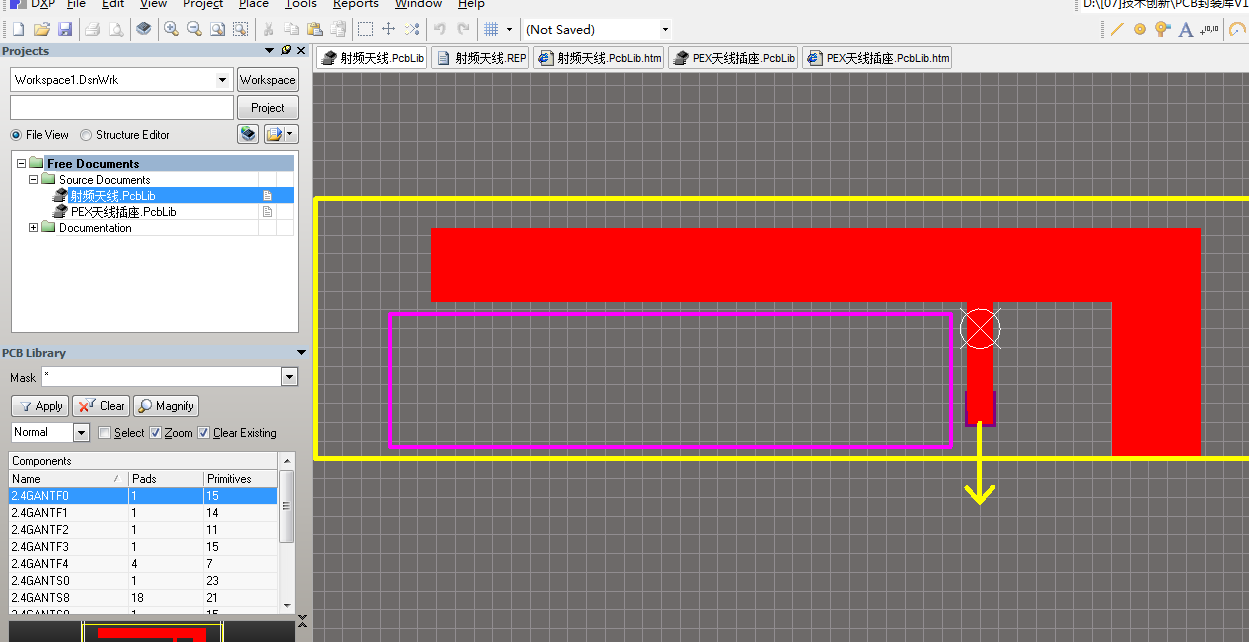Open the Workspace1.DsnWrk dropdown
This screenshot has height=642, width=1249.
tap(223, 80)
